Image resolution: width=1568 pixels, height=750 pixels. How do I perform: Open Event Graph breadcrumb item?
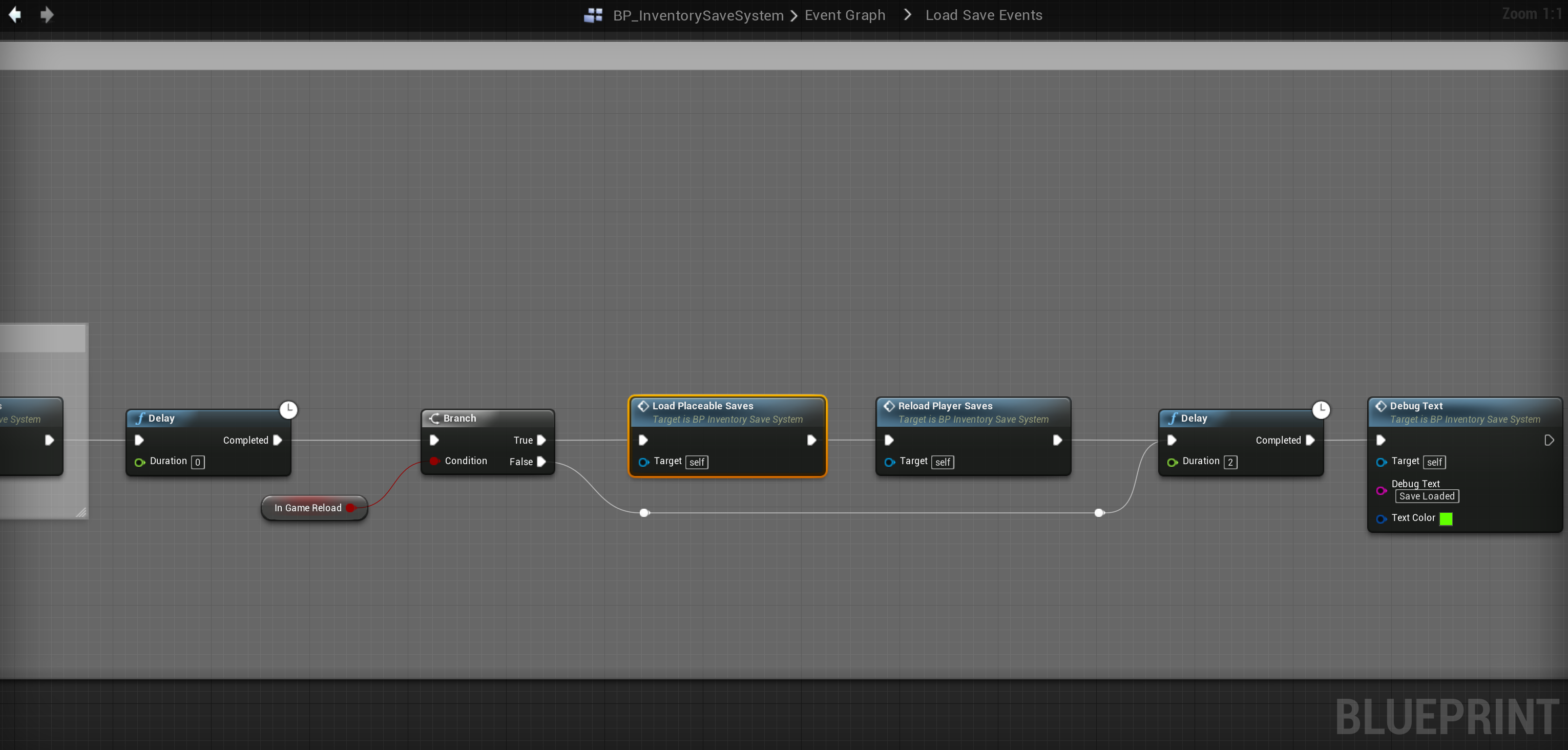click(x=844, y=15)
